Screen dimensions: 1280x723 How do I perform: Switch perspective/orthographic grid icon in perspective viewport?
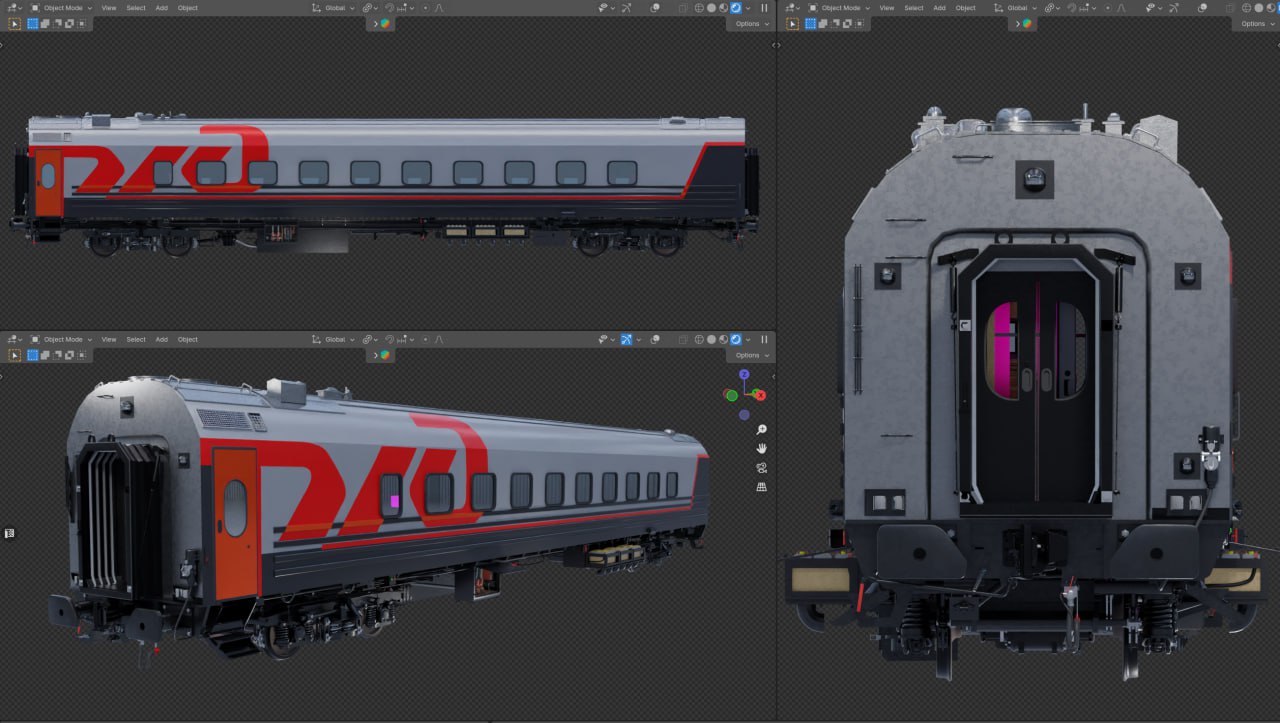[761, 486]
